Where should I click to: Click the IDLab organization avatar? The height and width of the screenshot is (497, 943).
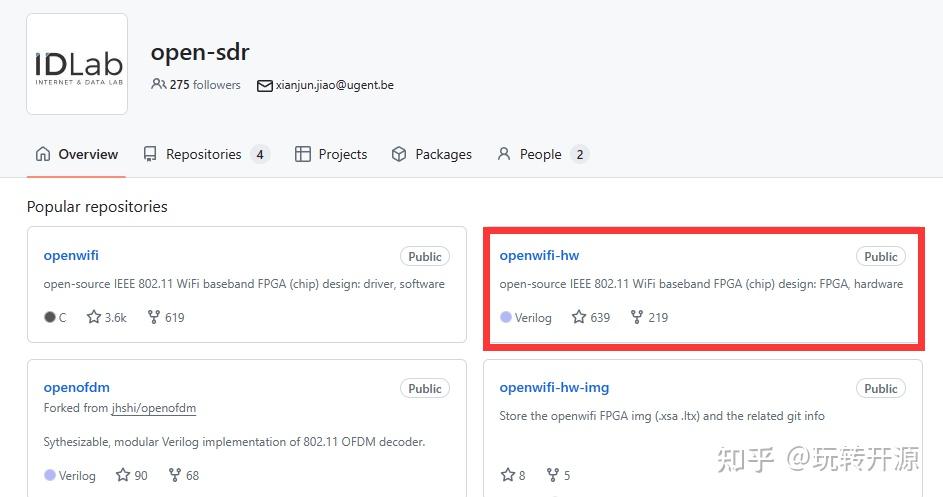tap(77, 64)
